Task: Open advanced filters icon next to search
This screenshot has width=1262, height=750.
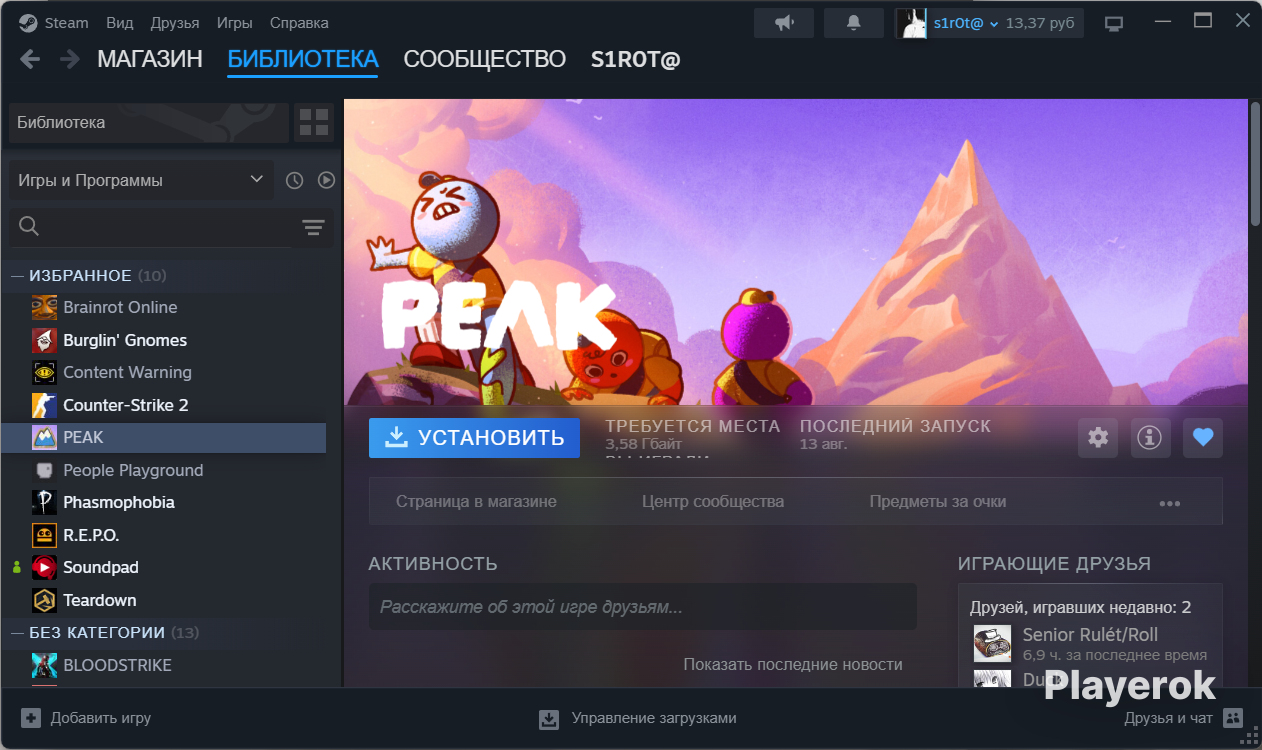Action: click(x=314, y=228)
